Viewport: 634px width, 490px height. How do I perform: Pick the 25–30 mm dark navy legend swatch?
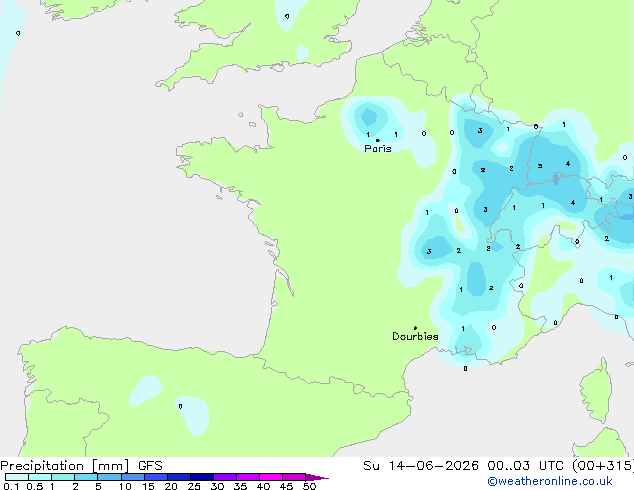(x=202, y=477)
